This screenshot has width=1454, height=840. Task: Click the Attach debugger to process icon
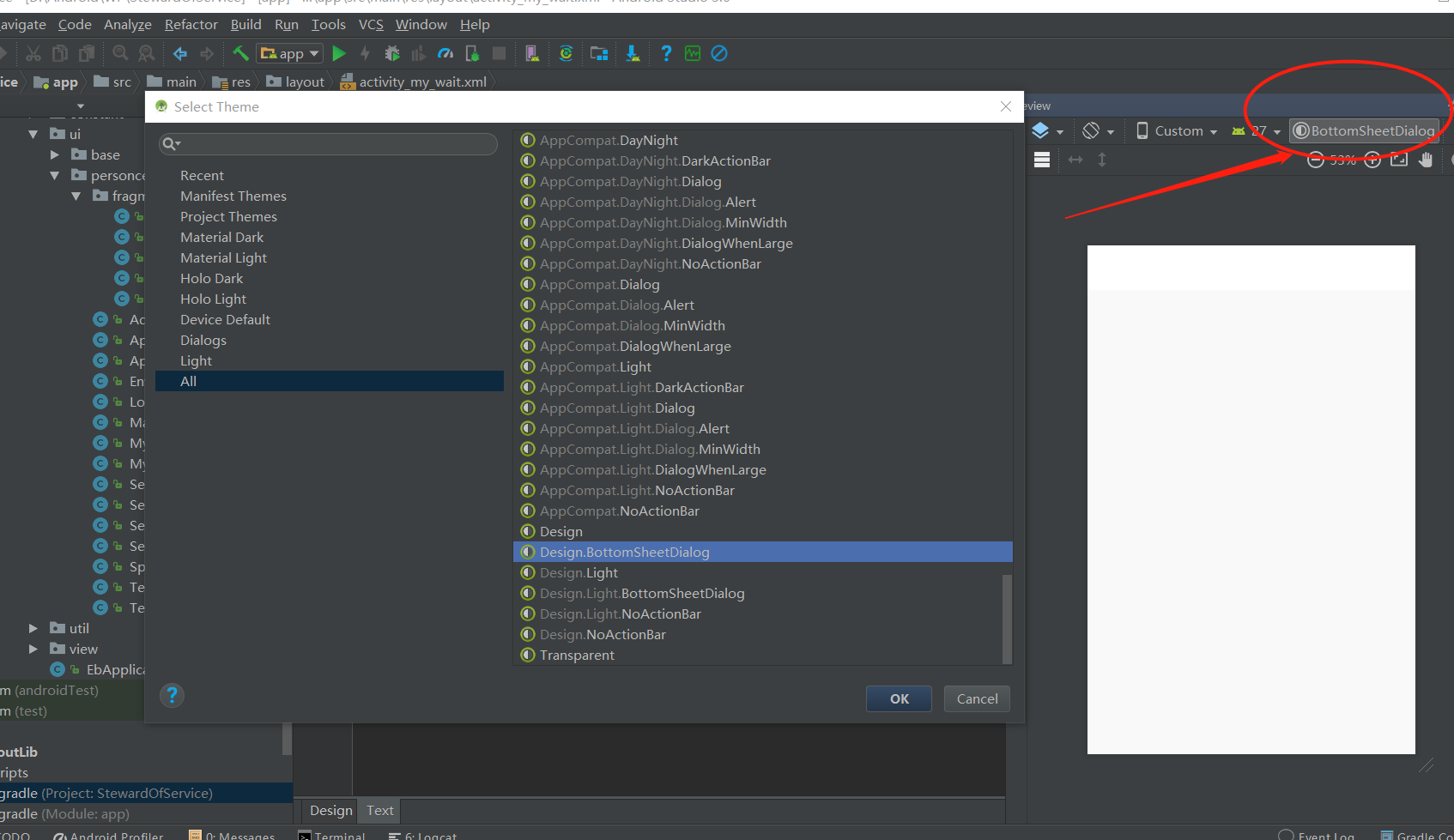pyautogui.click(x=472, y=53)
